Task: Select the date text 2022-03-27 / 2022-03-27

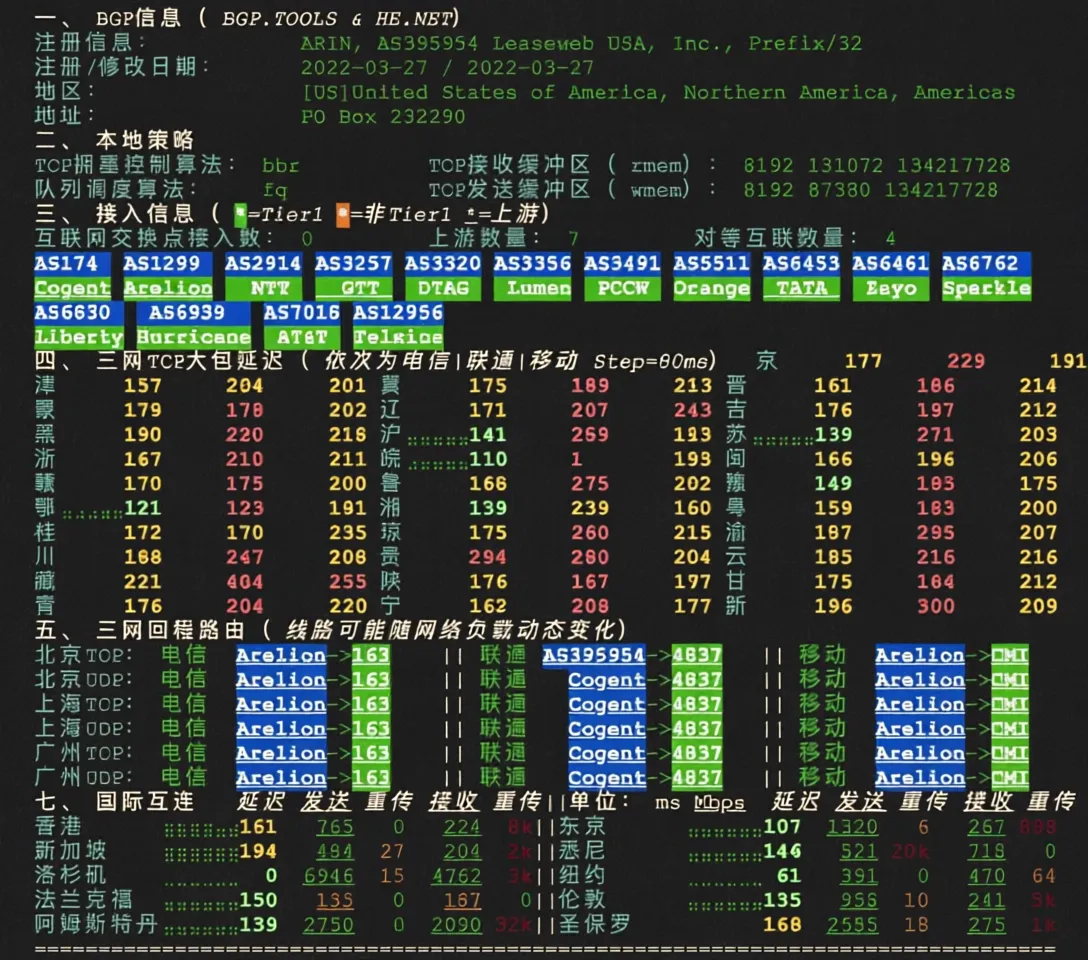Action: [x=447, y=68]
